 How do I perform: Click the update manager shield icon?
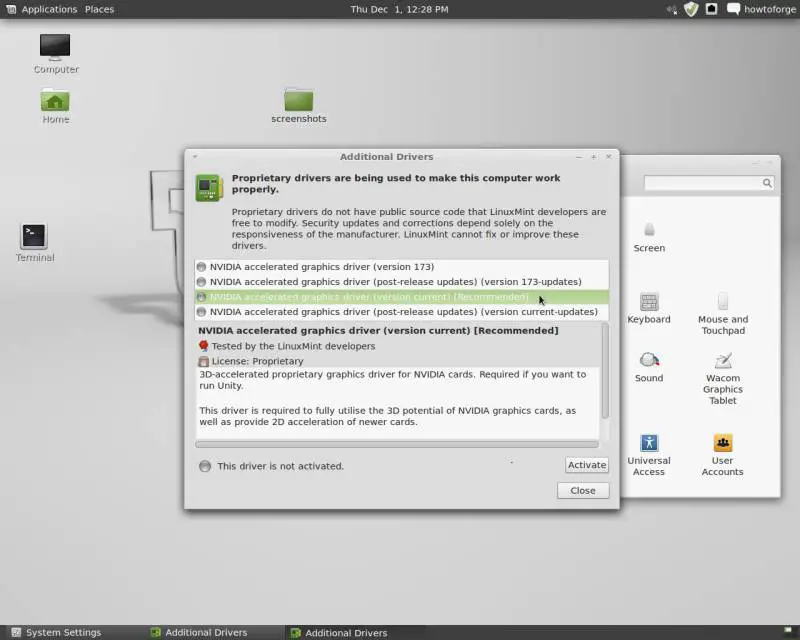click(691, 9)
